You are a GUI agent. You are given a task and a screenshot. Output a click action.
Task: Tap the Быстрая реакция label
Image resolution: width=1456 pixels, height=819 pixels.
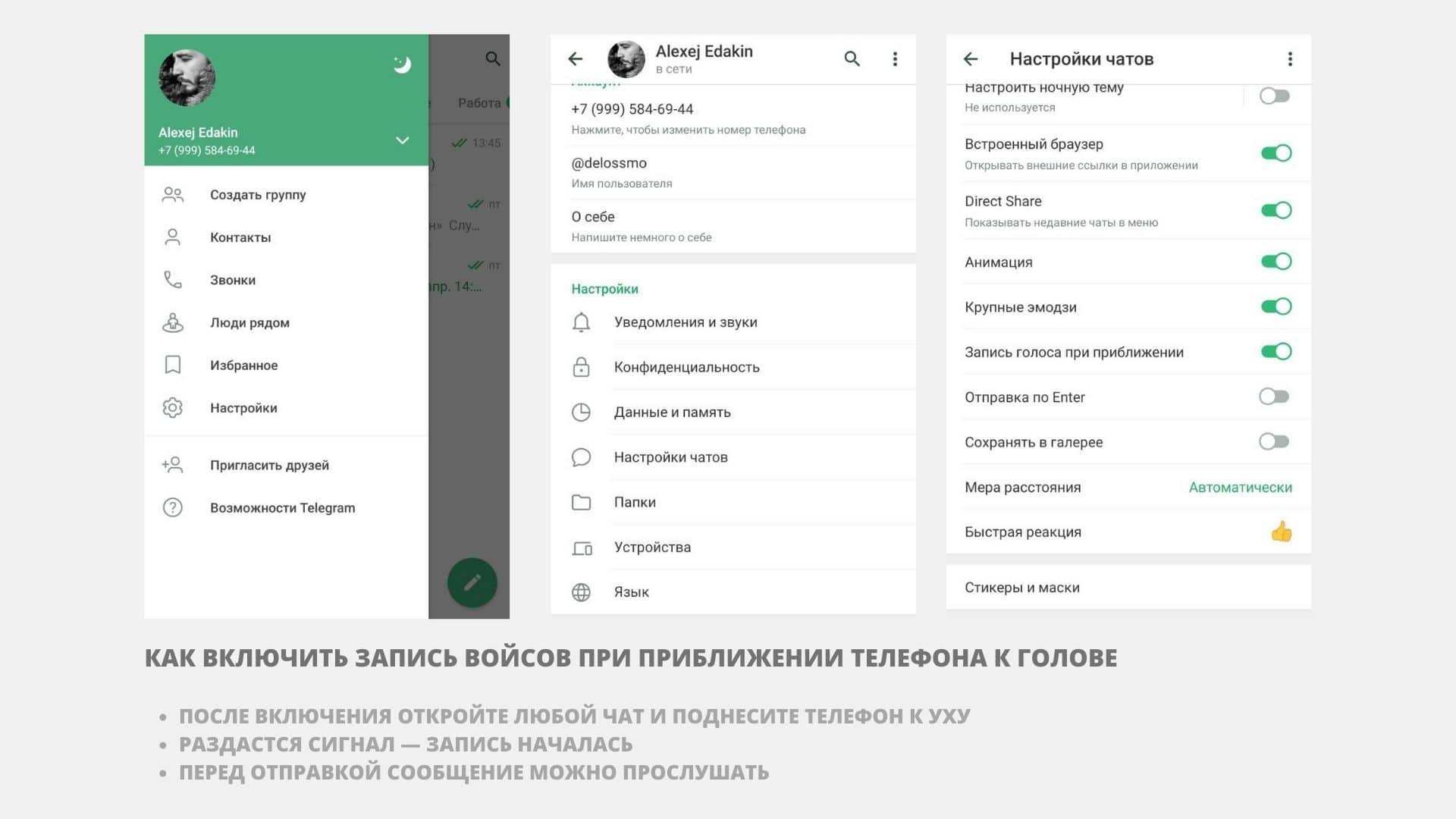click(x=1023, y=532)
